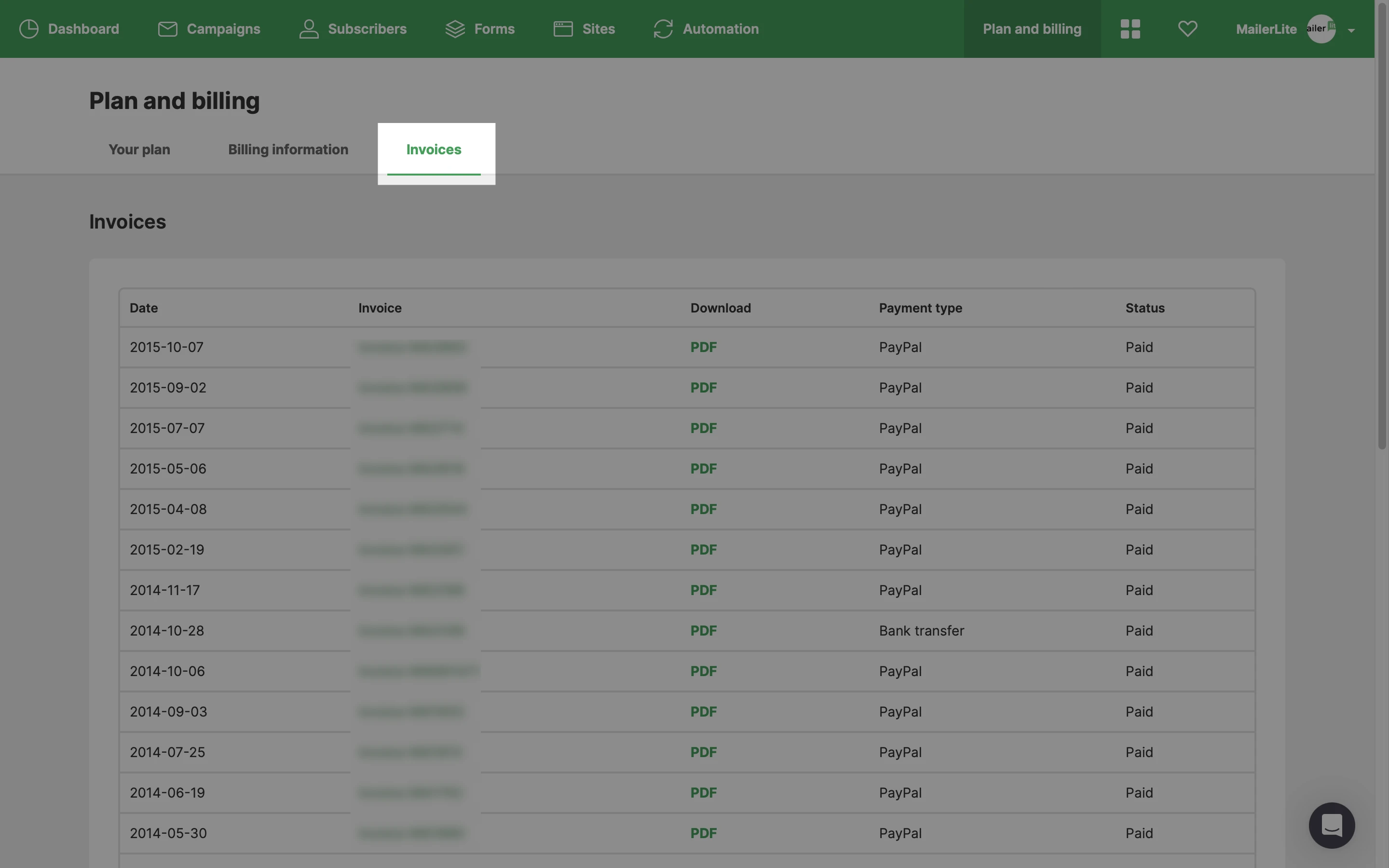Open Plan and billing in navbar
Image resolution: width=1389 pixels, height=868 pixels.
[1032, 29]
